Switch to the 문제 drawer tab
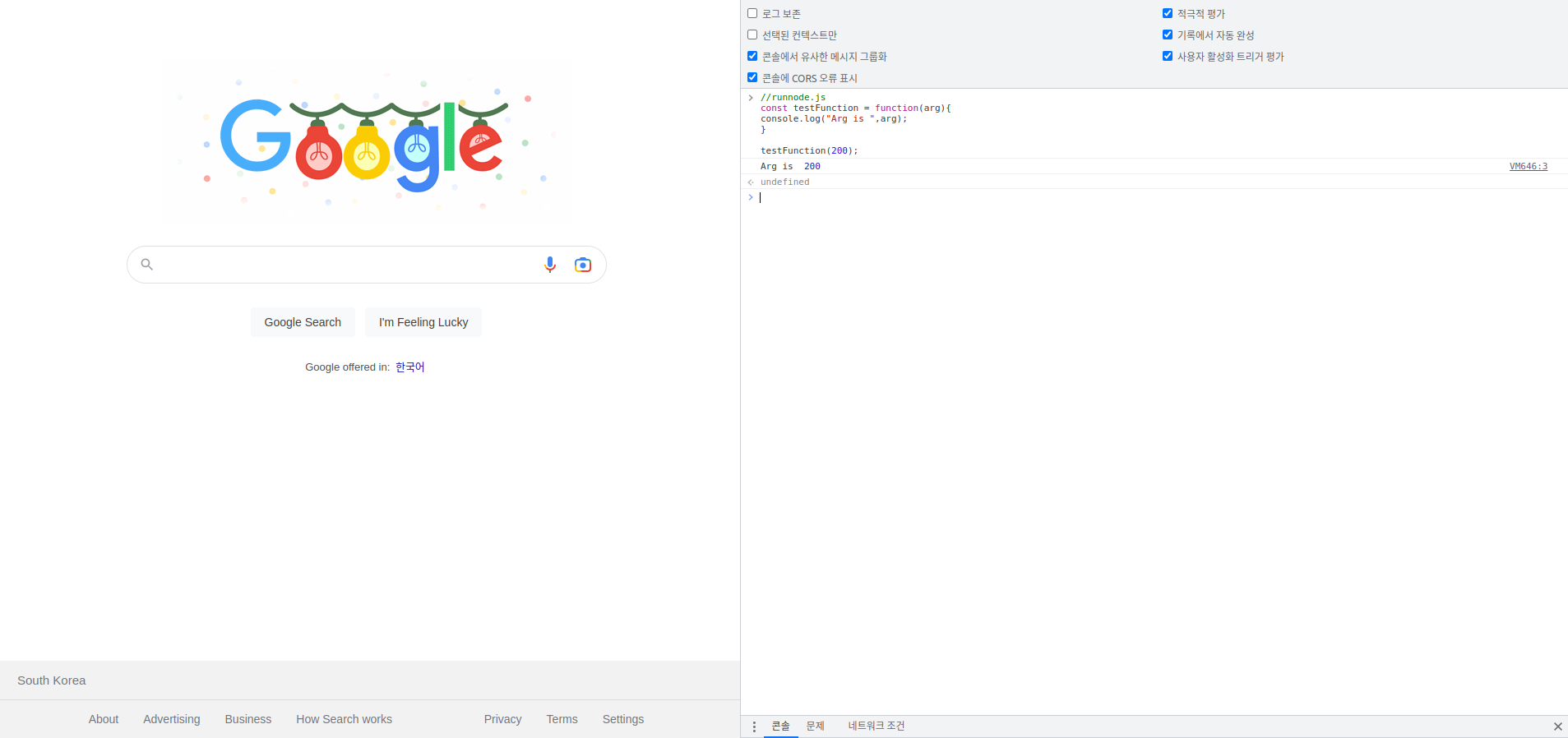This screenshot has height=738, width=1568. click(x=815, y=726)
